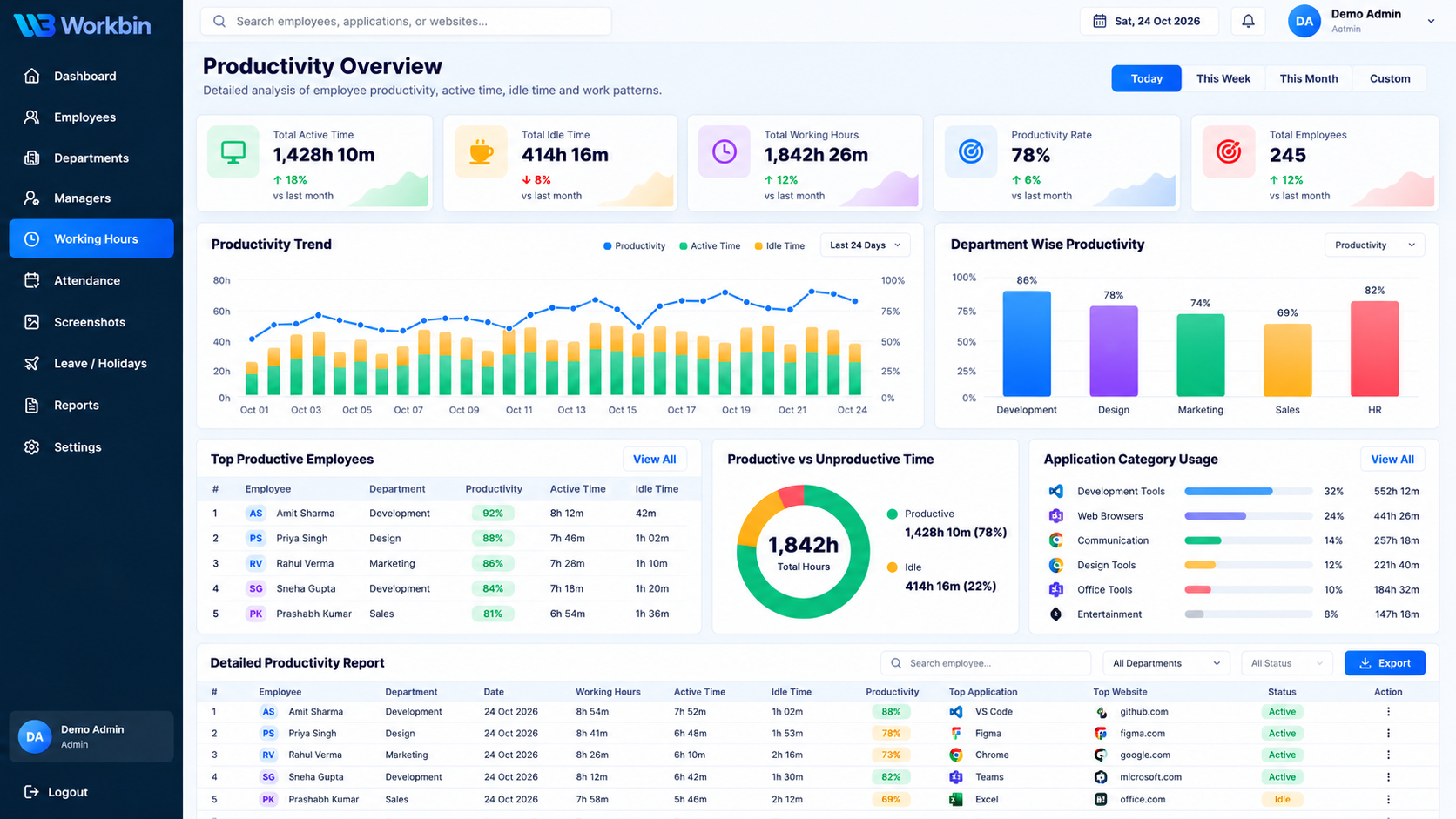Click View All in Top Productive Employees
Screen dimensions: 1456x819
tap(654, 460)
